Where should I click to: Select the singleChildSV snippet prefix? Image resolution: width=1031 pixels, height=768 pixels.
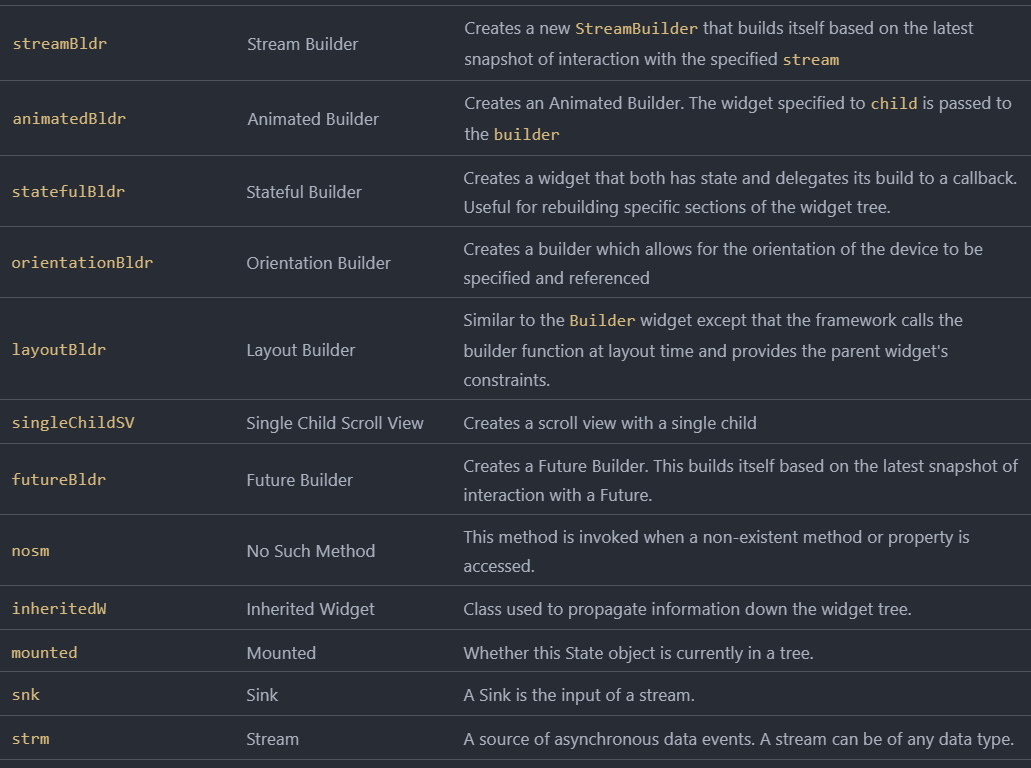coord(73,423)
